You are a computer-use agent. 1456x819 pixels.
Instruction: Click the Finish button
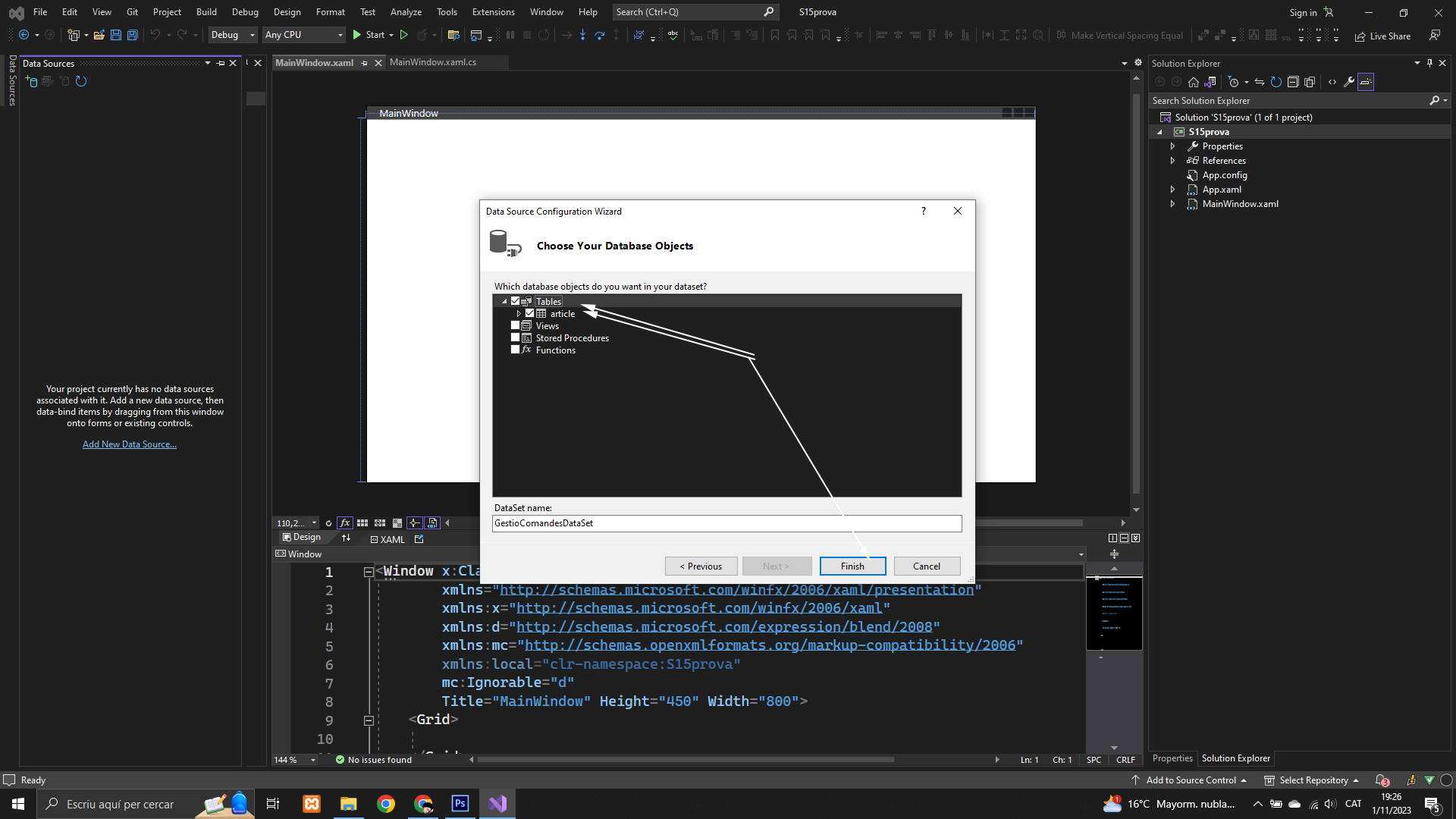tap(852, 566)
